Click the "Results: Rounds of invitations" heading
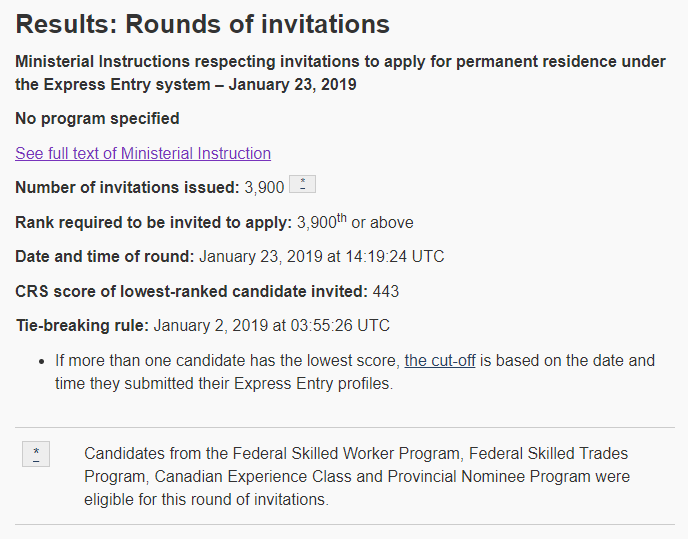This screenshot has width=688, height=539. click(x=203, y=25)
